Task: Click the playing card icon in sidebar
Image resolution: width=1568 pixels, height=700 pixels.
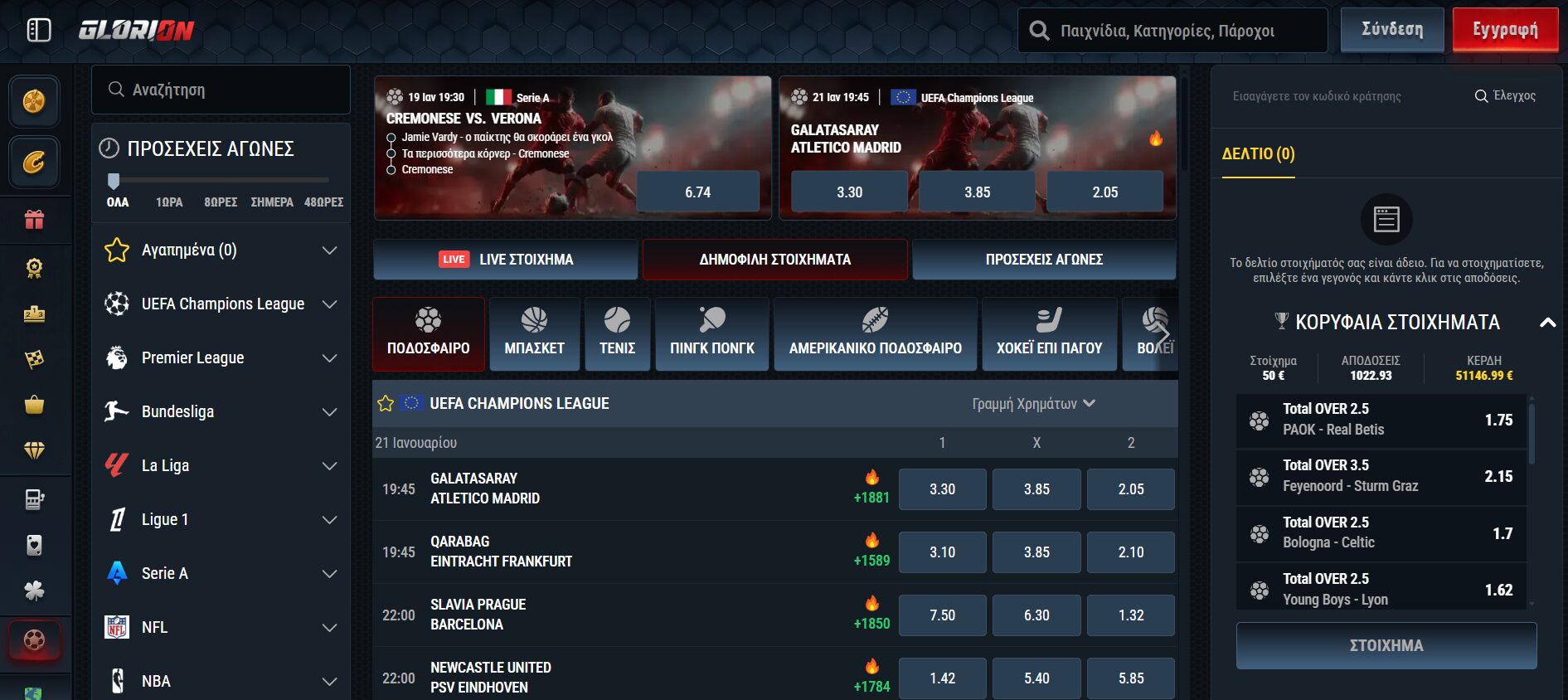Action: point(34,545)
